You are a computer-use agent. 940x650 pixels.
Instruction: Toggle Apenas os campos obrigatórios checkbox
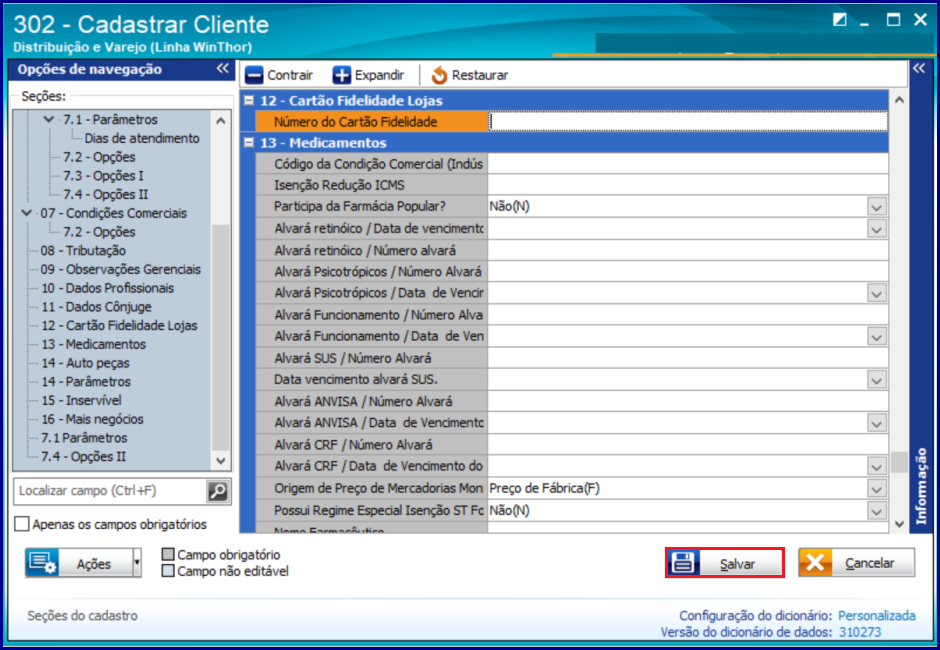(x=22, y=524)
